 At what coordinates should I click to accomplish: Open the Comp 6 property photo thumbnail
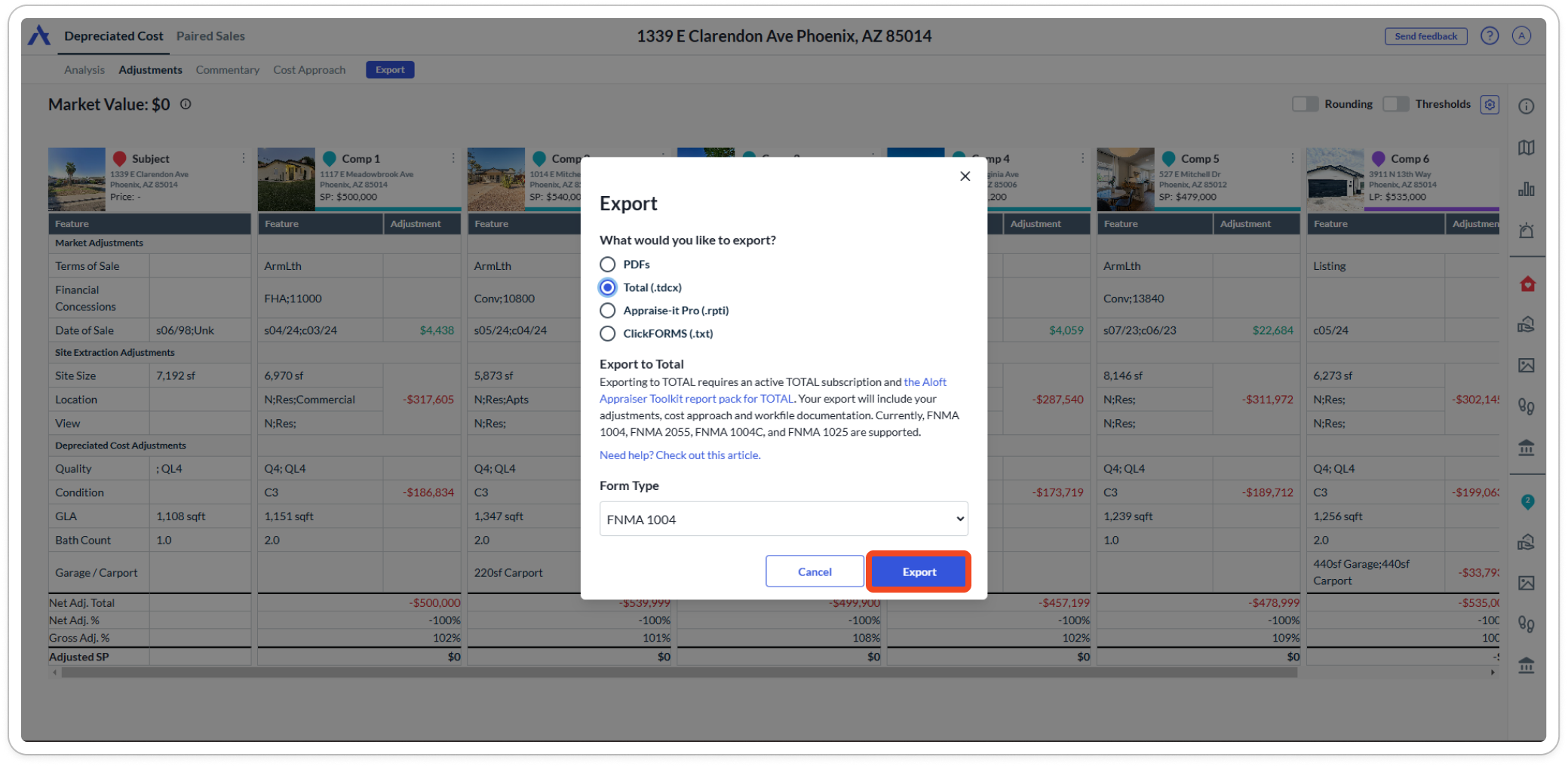coord(1335,179)
